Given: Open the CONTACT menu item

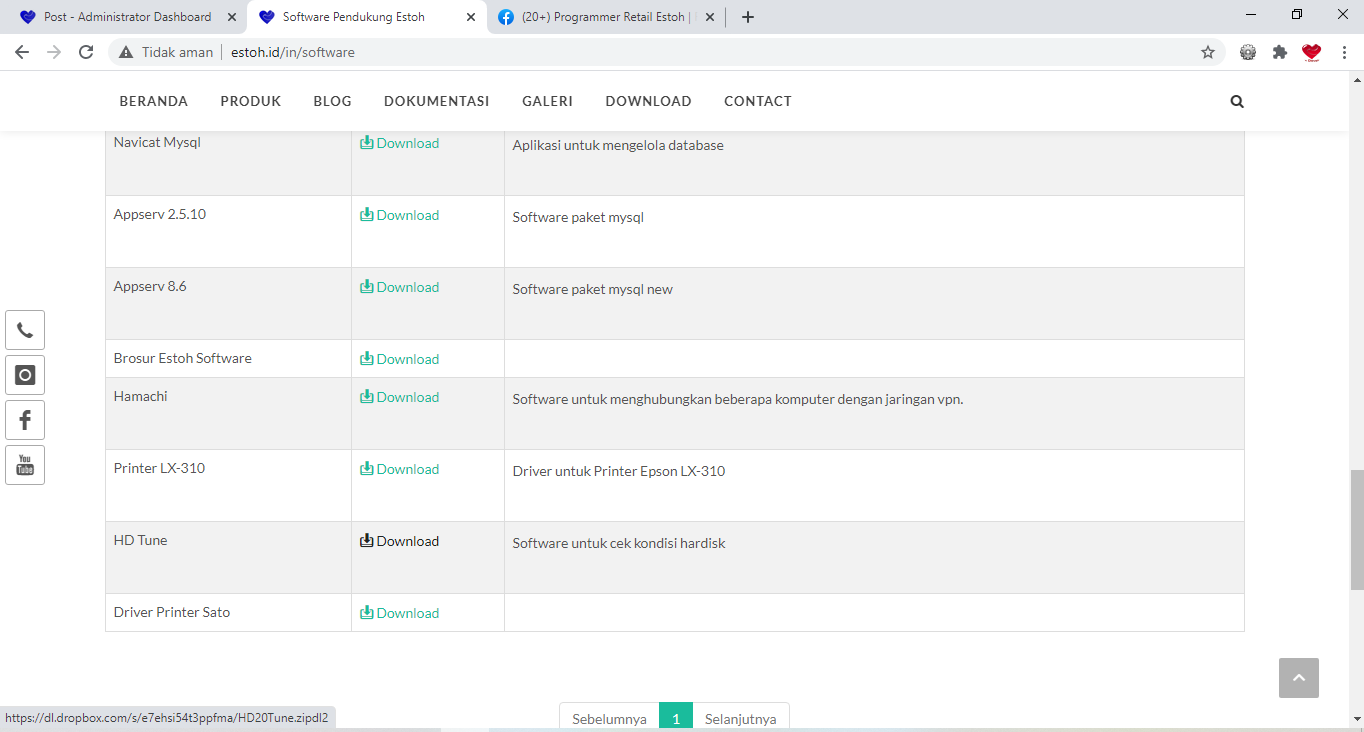Looking at the screenshot, I should pos(758,101).
